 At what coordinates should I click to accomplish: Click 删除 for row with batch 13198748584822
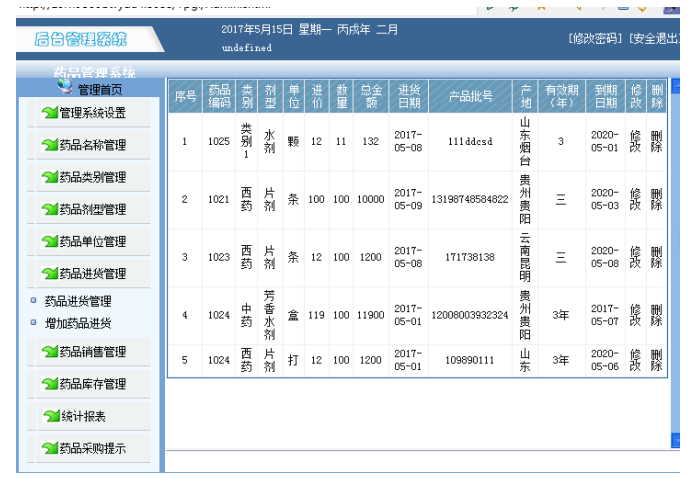[656, 199]
